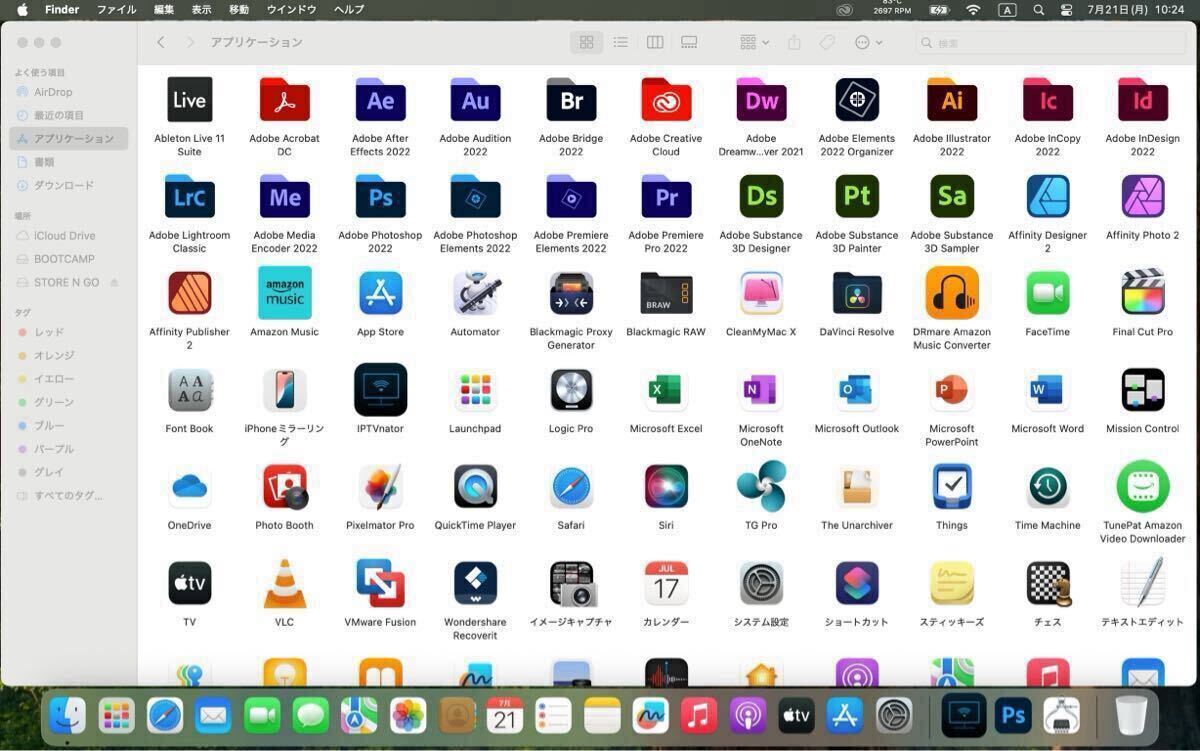
Task: Go back with the toolbar back arrow
Action: 160,42
